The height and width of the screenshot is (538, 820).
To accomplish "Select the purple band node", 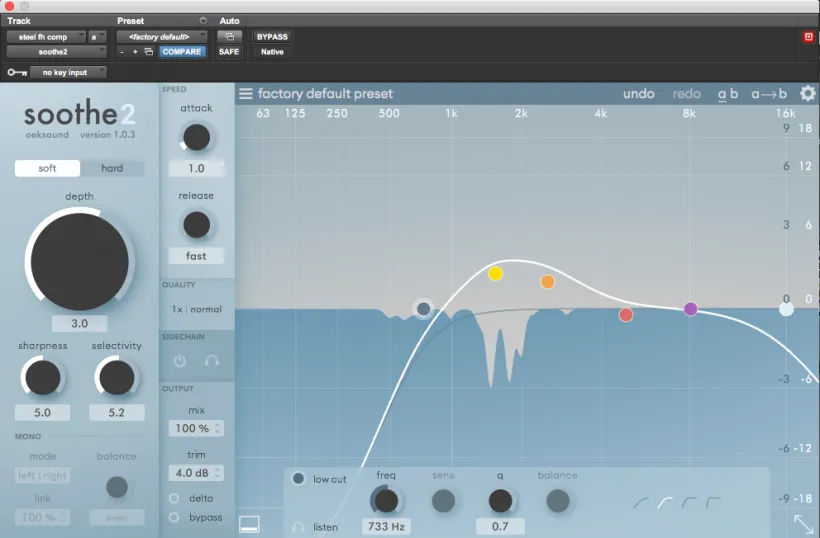I will tap(690, 309).
